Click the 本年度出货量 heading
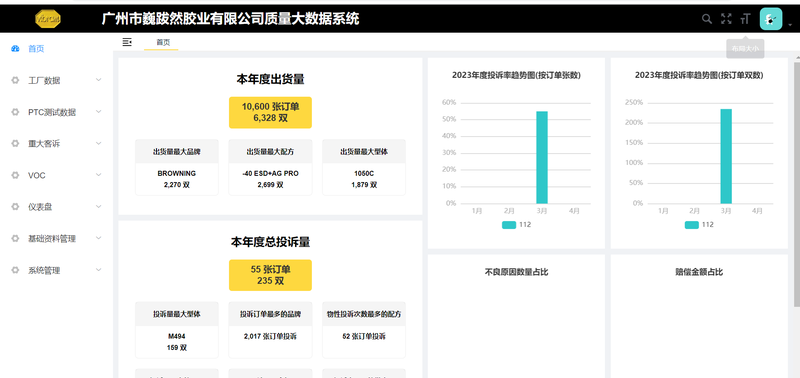Viewport: 800px width, 378px height. pos(270,80)
